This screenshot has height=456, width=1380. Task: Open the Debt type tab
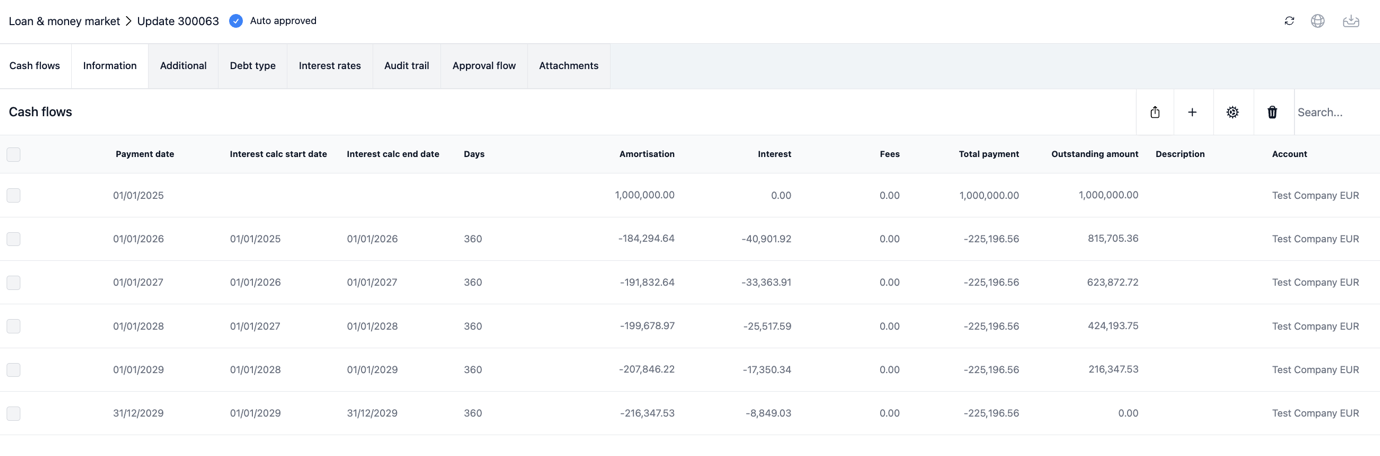[253, 66]
